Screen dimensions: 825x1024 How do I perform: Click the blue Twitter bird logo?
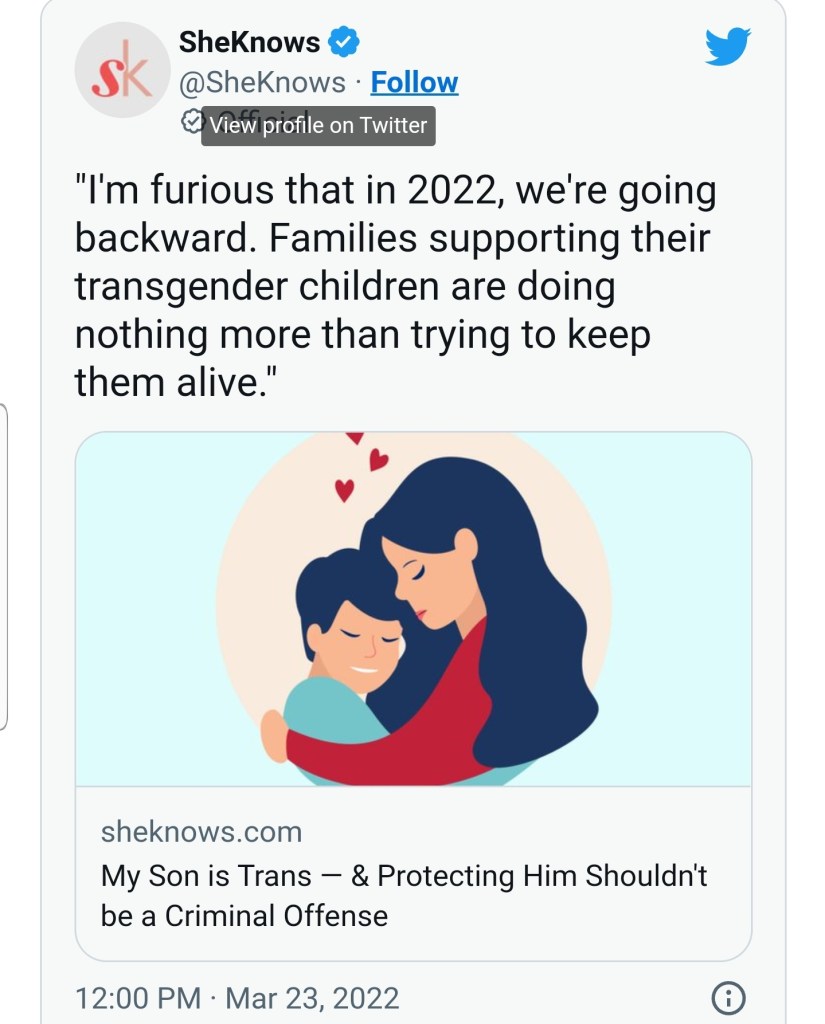click(727, 47)
